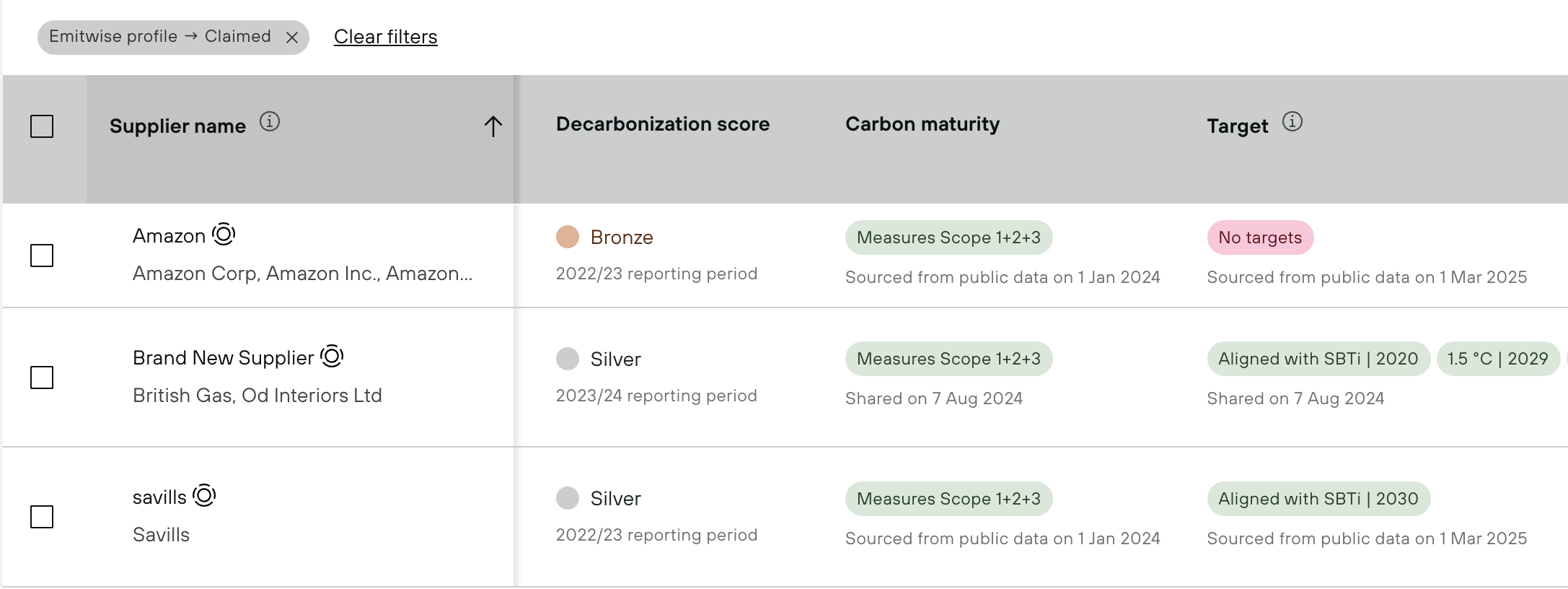Click Brand New Supplier's Measures Scope 1+2+3 tag

[948, 359]
